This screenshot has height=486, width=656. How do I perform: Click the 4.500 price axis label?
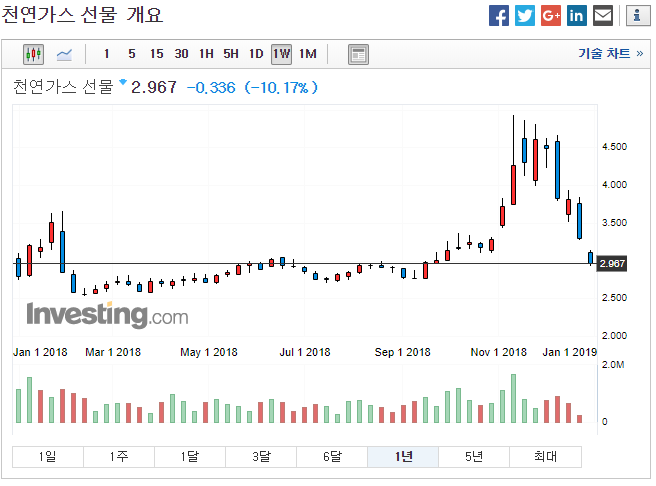(x=614, y=147)
